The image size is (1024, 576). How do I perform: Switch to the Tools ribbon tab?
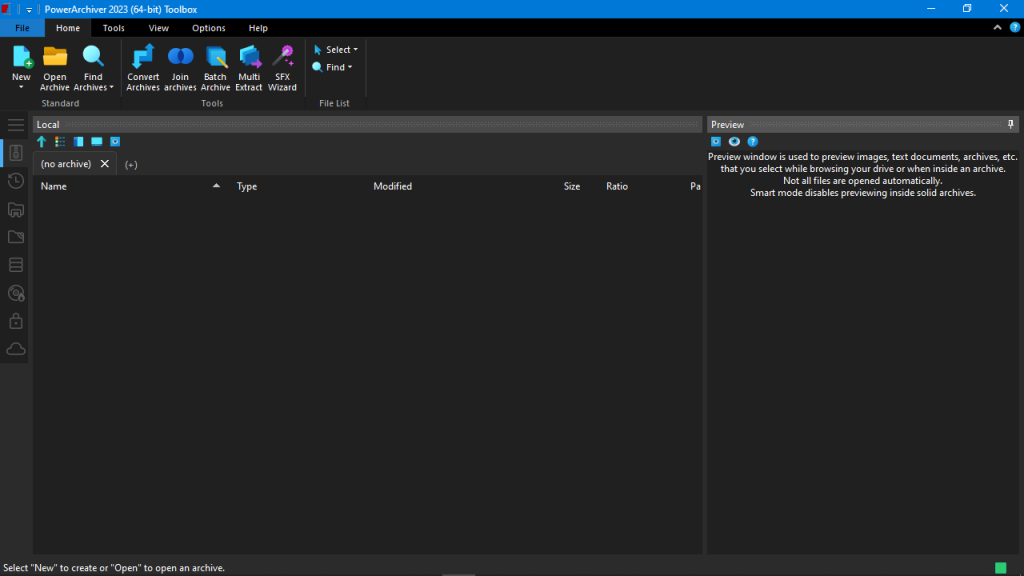tap(113, 27)
